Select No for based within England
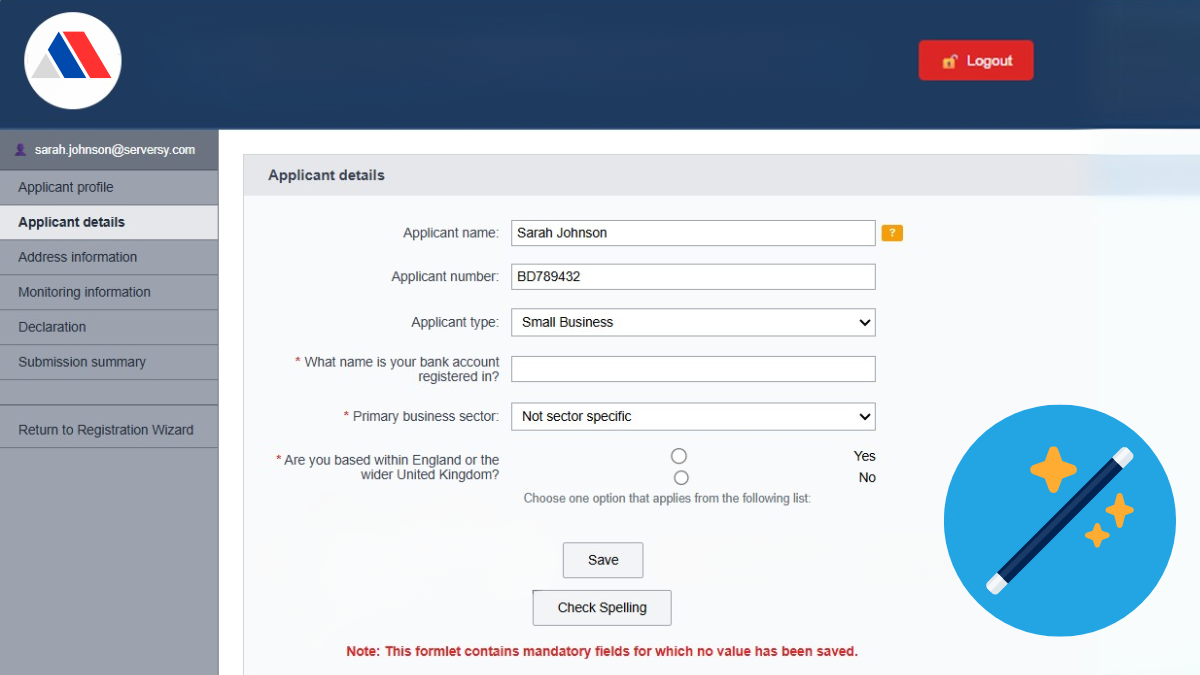1200x675 pixels. 681,478
